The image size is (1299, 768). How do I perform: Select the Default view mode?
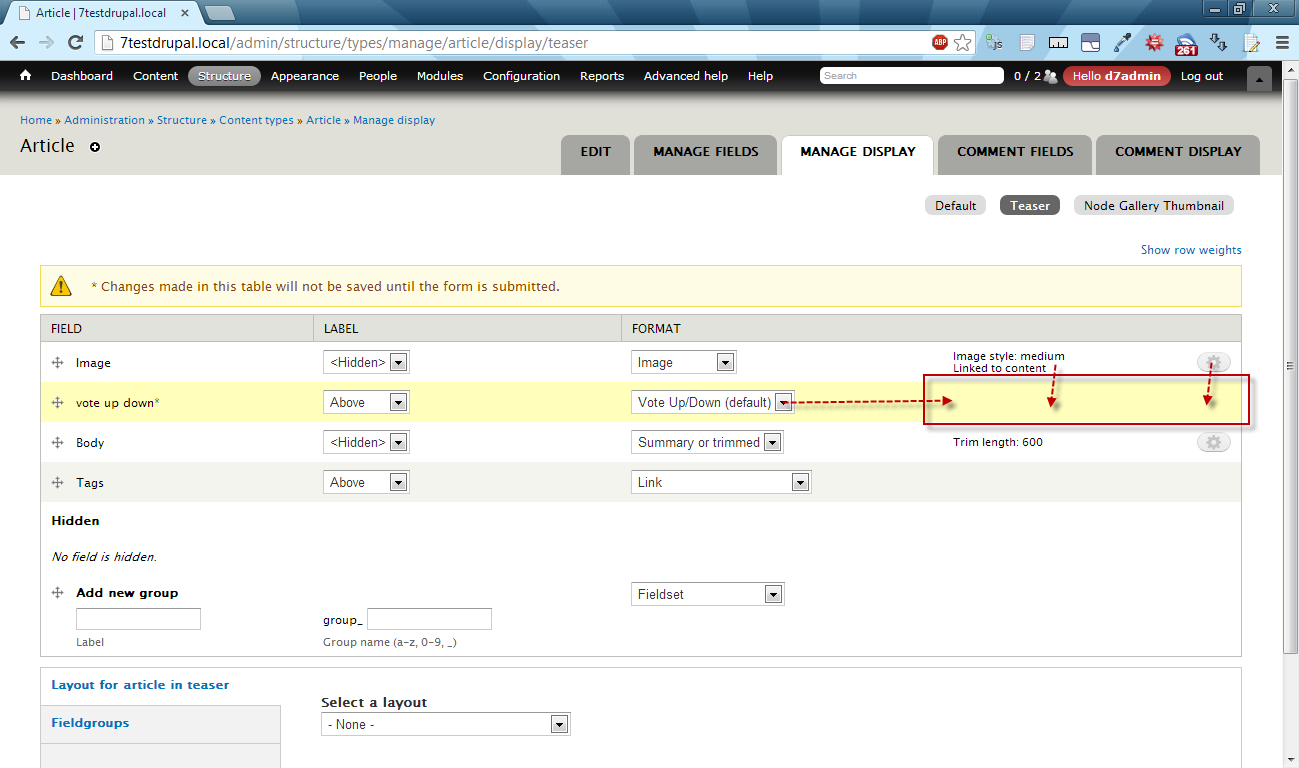point(955,205)
